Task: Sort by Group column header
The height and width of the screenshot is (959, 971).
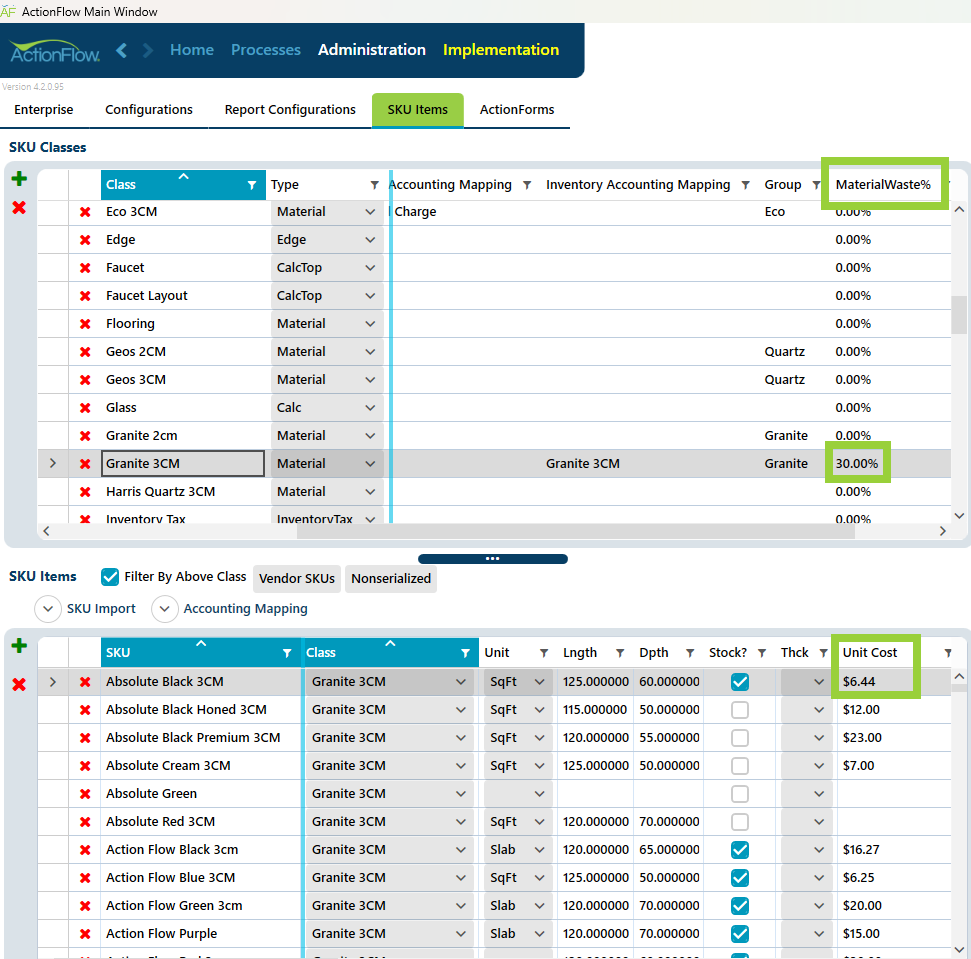Action: coord(783,184)
